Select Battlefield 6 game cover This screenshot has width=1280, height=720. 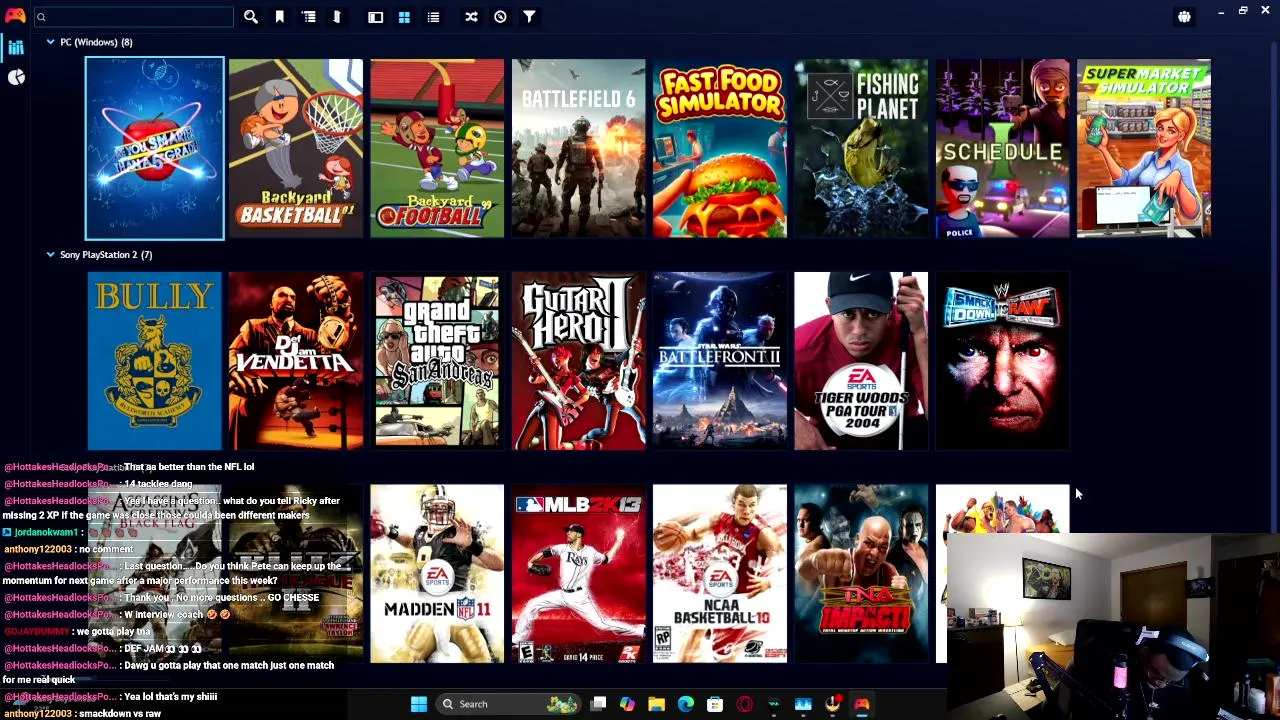(x=579, y=148)
